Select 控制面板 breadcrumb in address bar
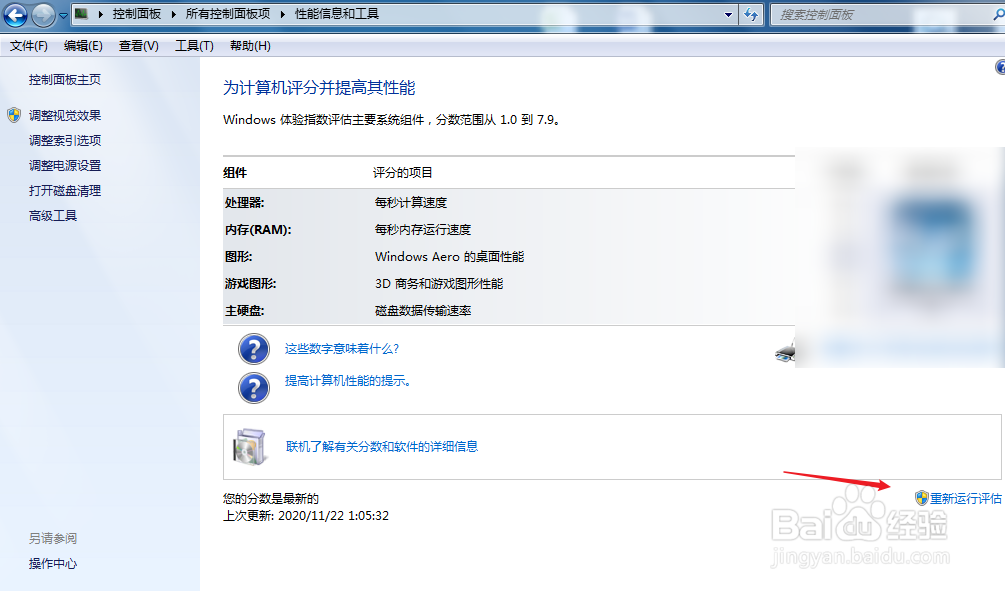 coord(137,14)
